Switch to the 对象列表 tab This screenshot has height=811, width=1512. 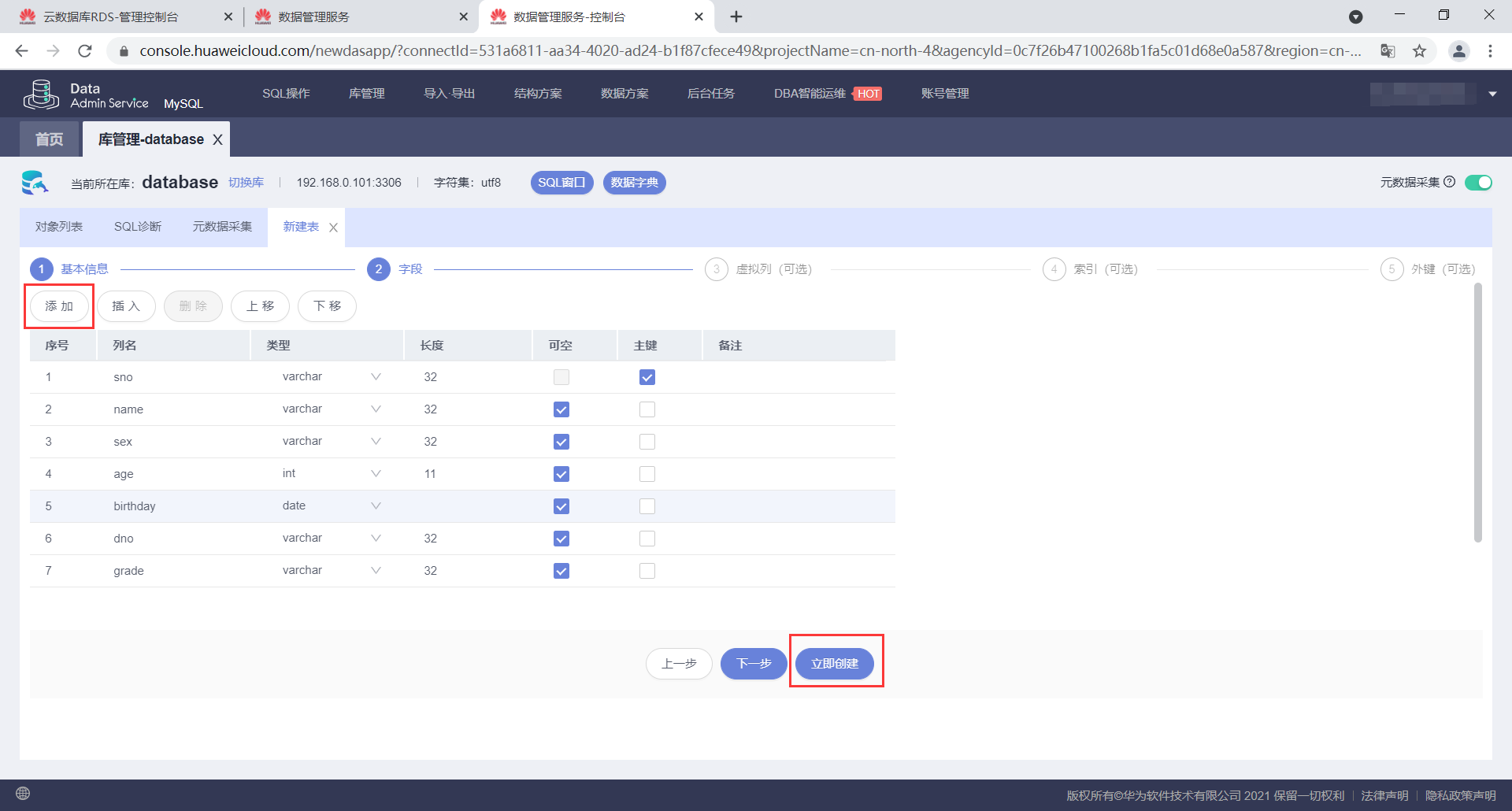59,227
